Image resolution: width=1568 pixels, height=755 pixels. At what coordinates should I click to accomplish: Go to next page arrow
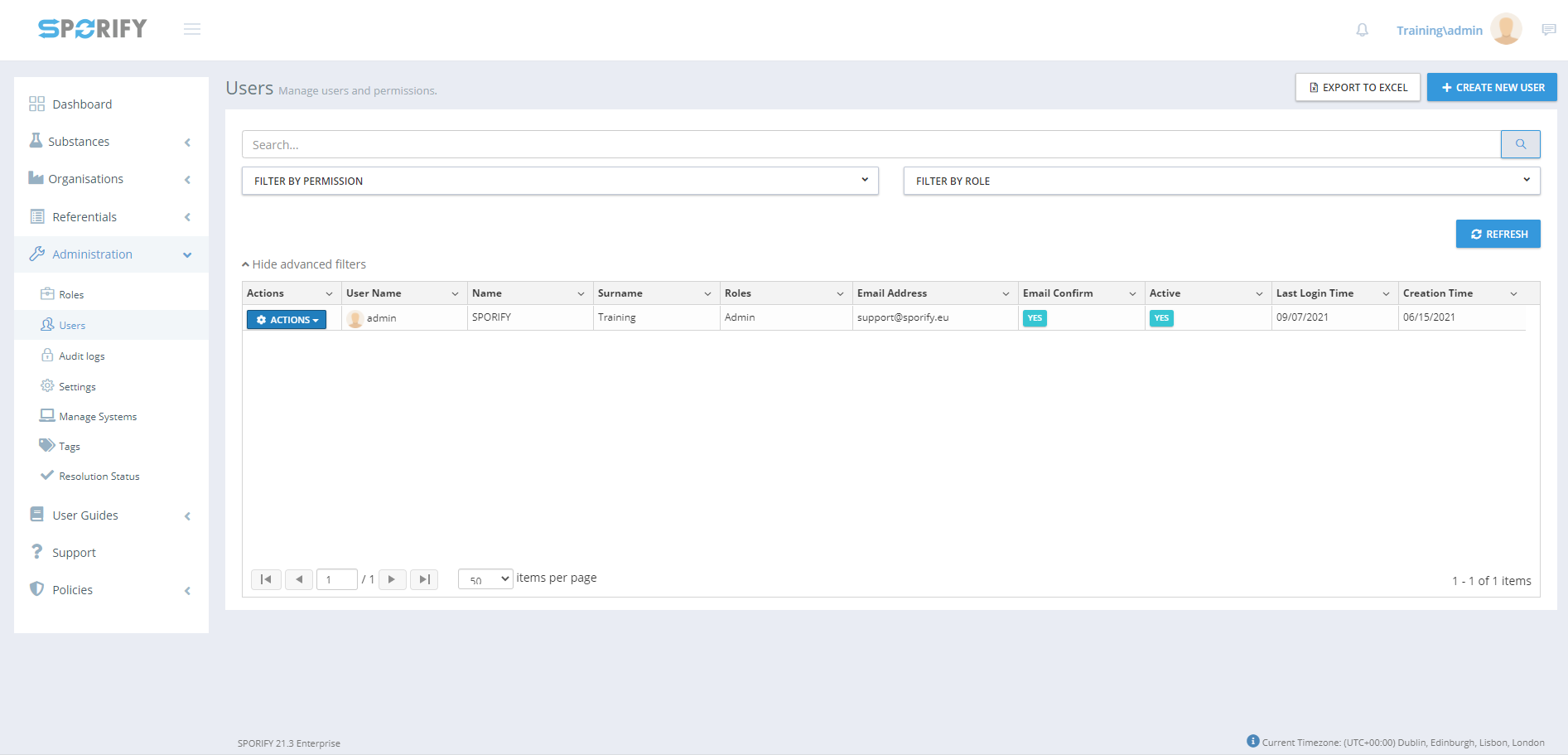point(392,579)
